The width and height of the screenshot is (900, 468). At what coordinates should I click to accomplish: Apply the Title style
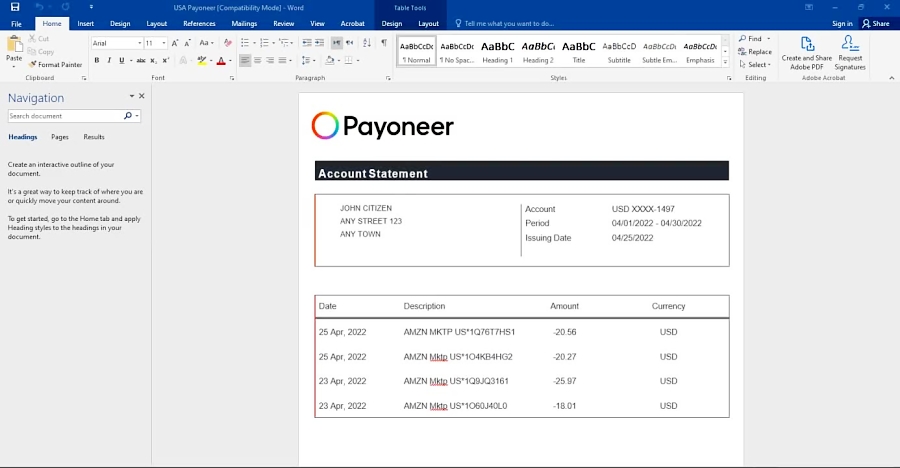tap(579, 51)
